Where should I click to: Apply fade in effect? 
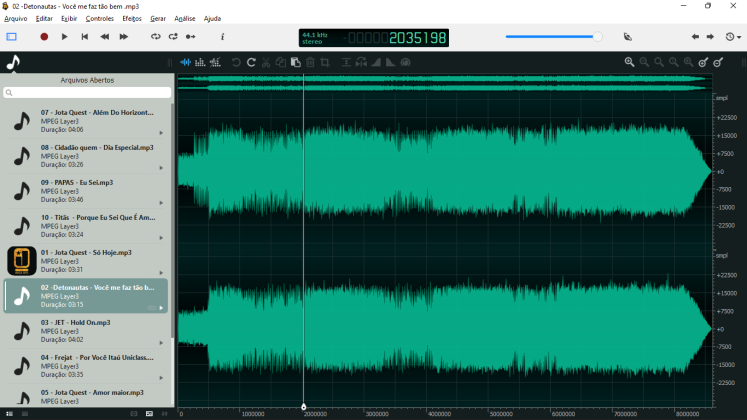(376, 62)
